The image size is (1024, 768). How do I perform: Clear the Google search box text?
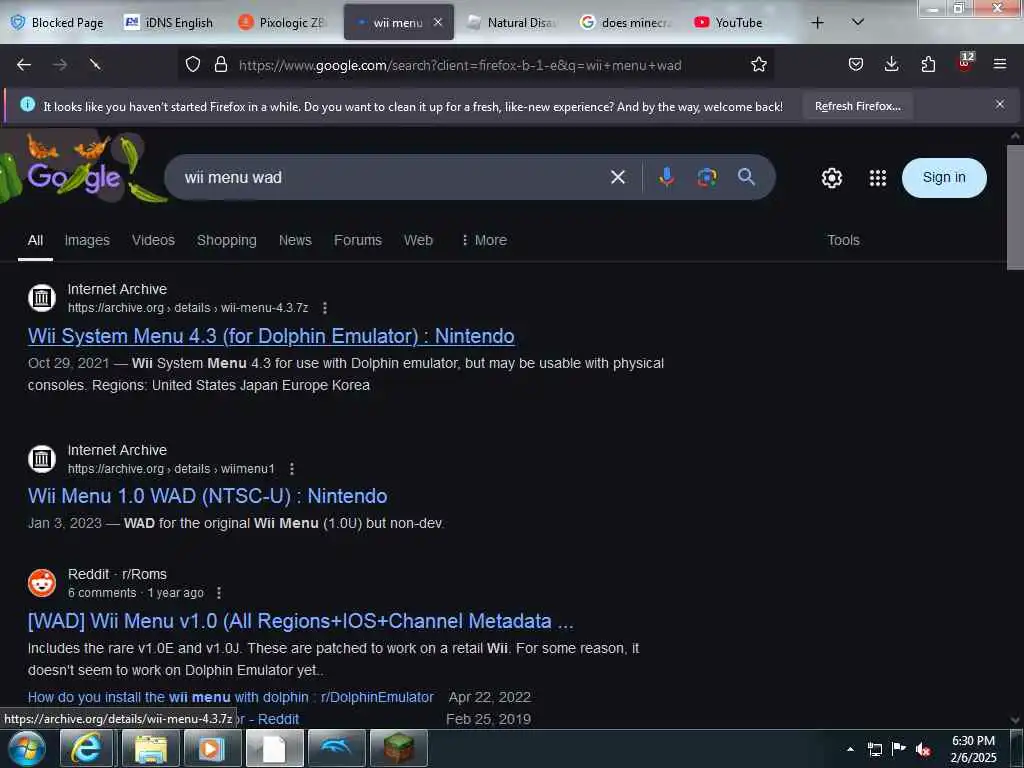pyautogui.click(x=618, y=177)
